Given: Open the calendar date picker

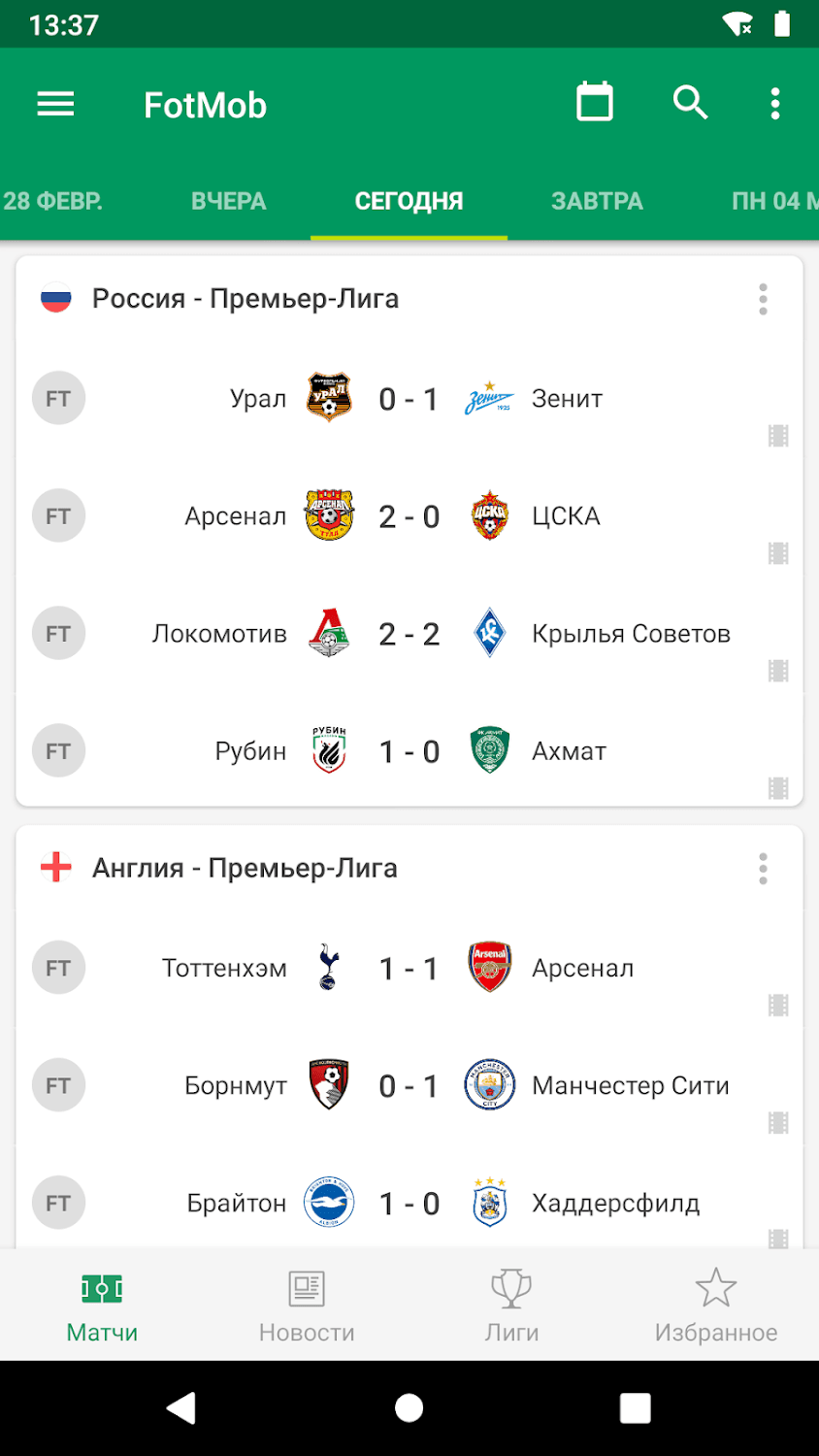Looking at the screenshot, I should [595, 103].
